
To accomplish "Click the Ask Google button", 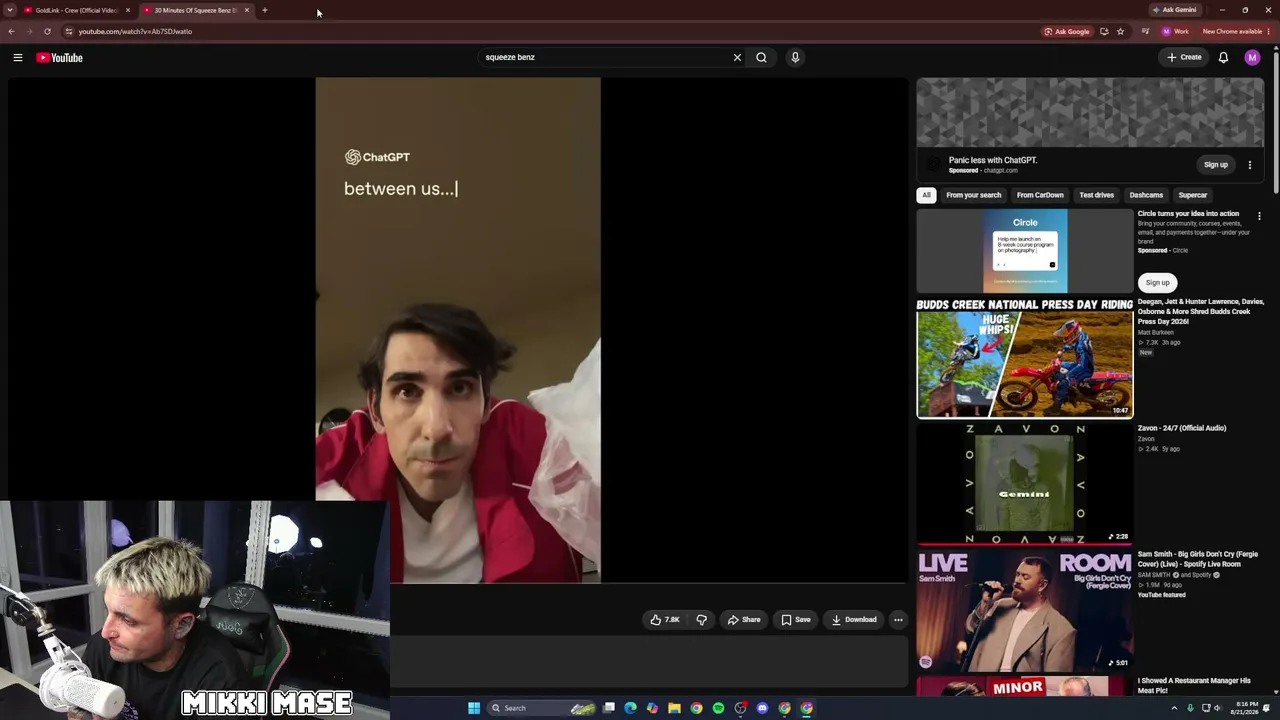I will pos(1067,31).
